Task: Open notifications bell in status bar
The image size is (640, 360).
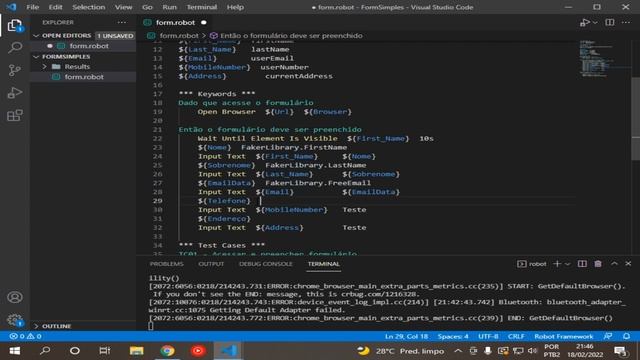Action: pos(626,336)
